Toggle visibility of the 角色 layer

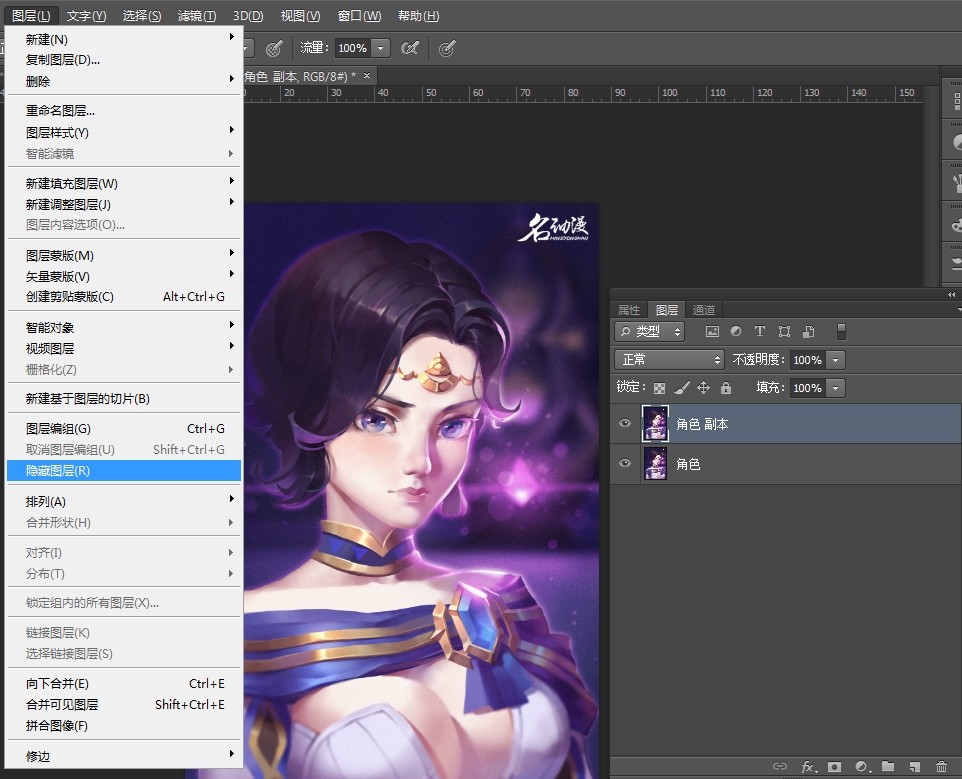(x=626, y=464)
